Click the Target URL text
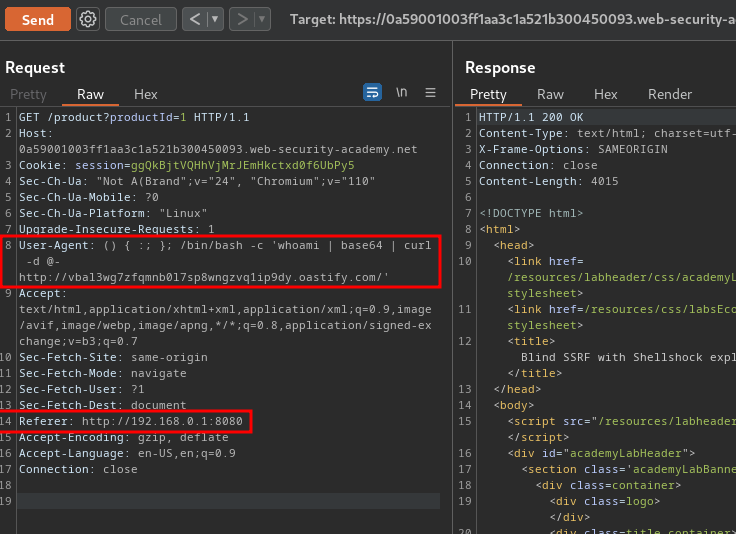 (x=513, y=19)
